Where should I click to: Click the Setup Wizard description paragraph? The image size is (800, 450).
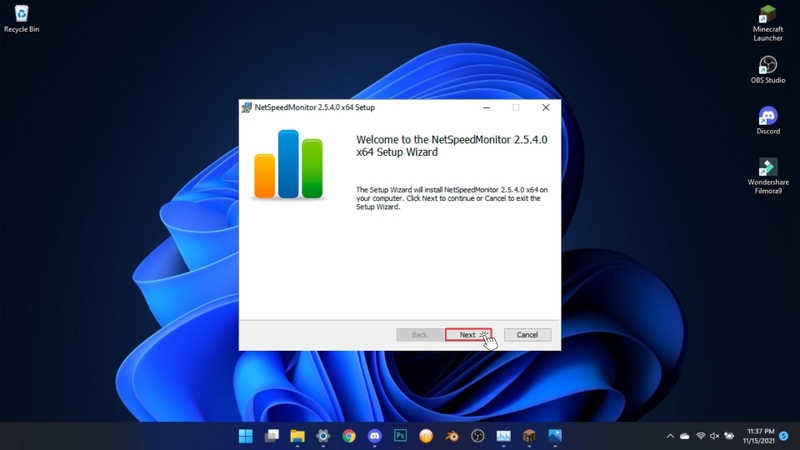tap(452, 198)
